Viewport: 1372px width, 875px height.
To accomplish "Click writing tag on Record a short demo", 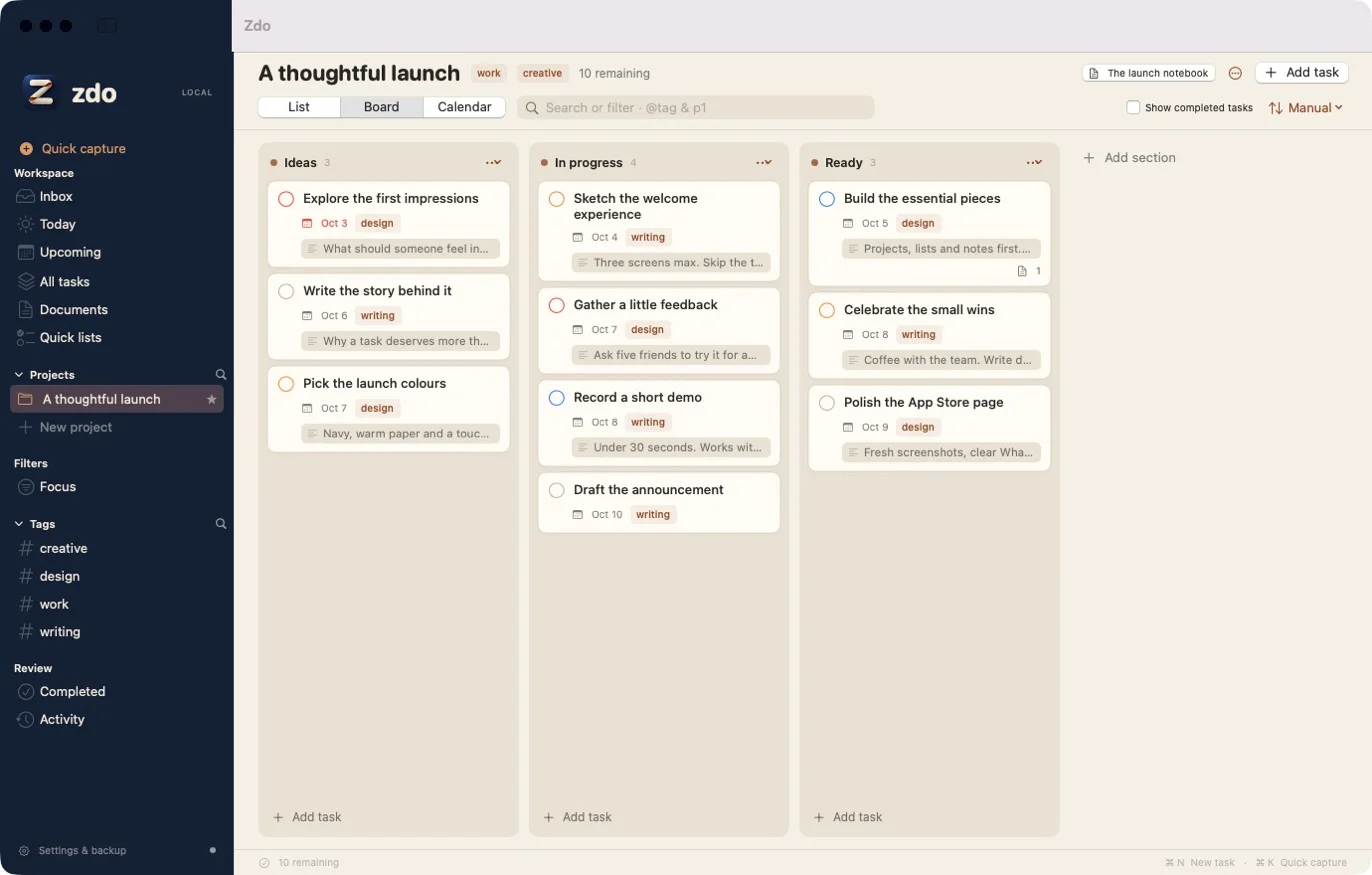I will coord(648,422).
